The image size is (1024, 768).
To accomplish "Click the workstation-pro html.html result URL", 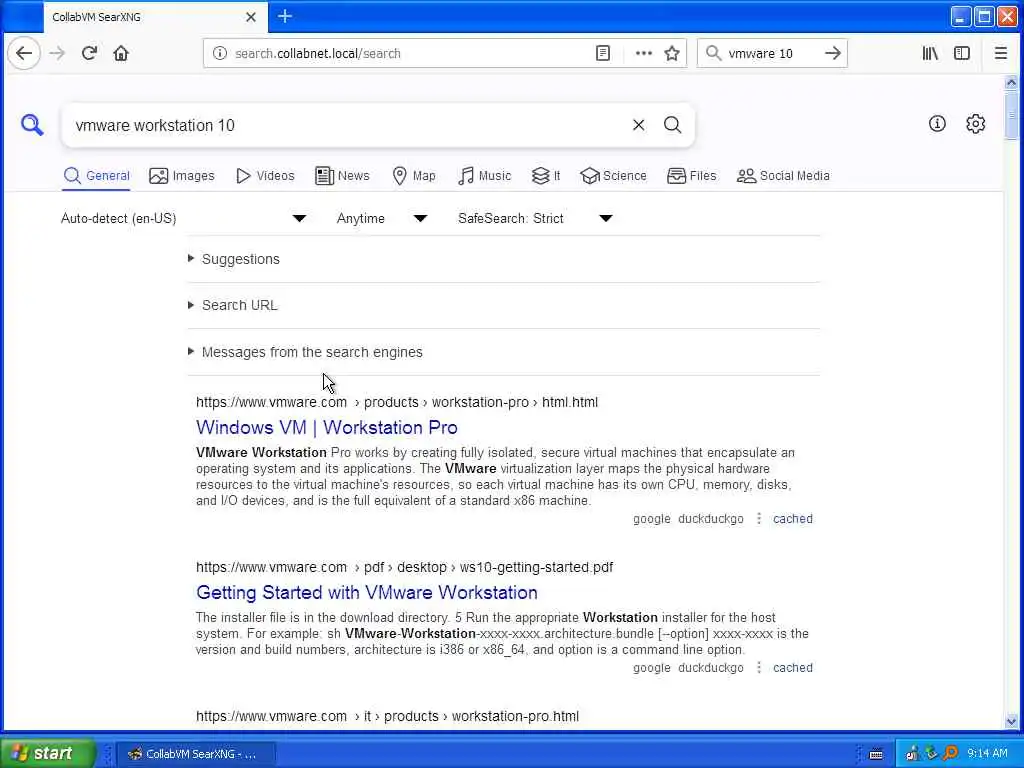I will (x=397, y=402).
